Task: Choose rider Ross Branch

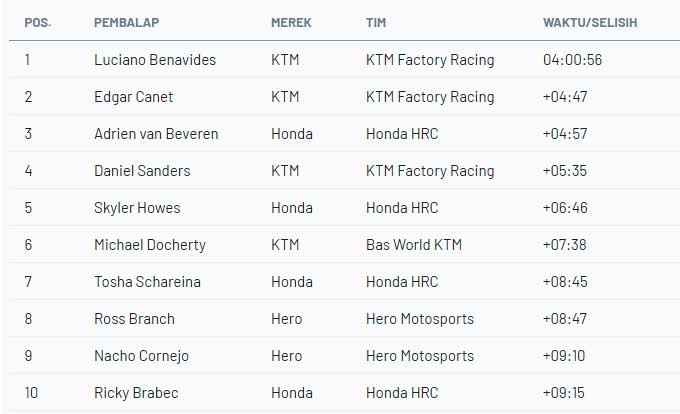Action: (x=133, y=319)
